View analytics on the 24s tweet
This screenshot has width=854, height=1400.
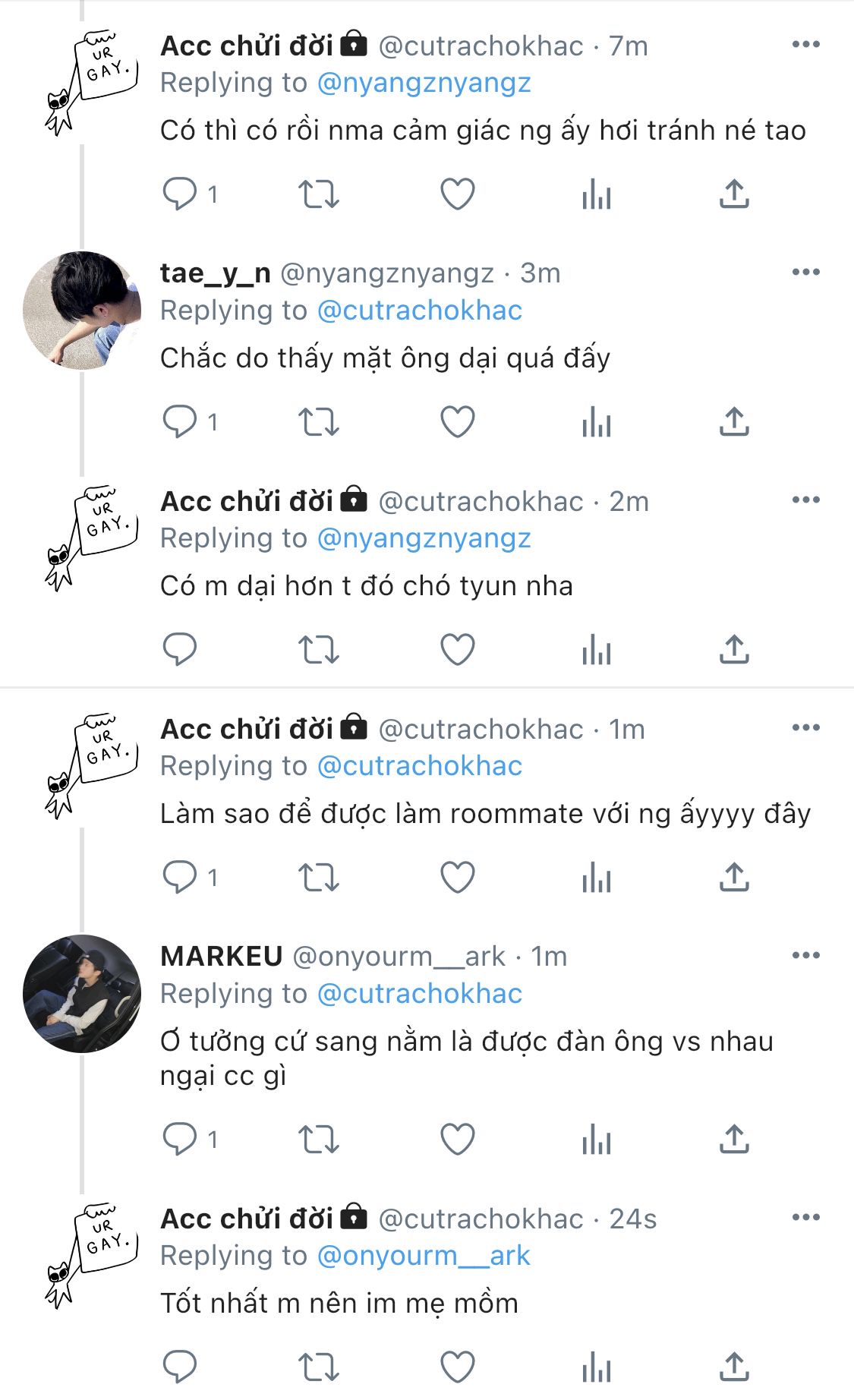coord(597,1367)
